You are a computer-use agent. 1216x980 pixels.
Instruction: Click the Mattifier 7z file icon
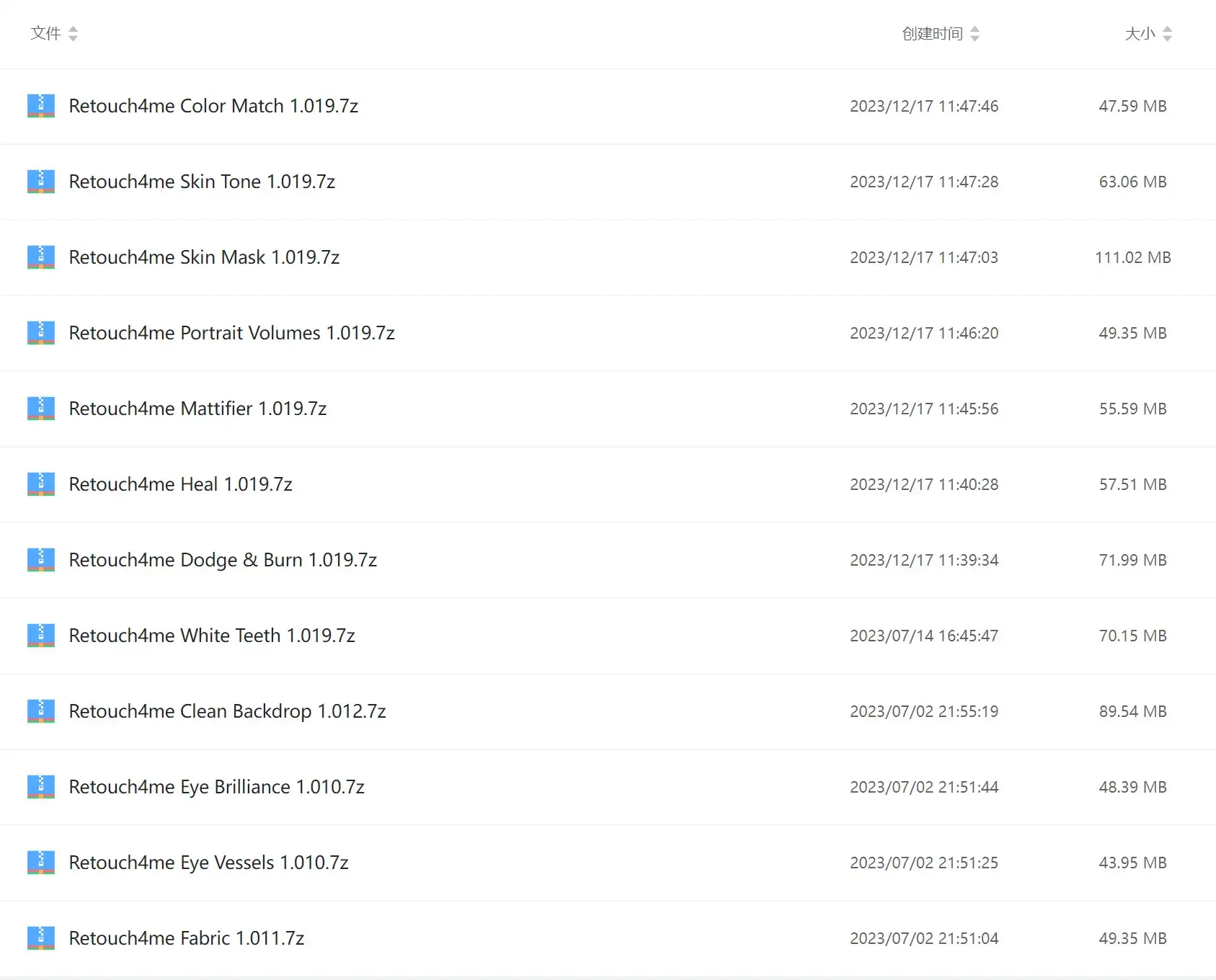click(41, 409)
